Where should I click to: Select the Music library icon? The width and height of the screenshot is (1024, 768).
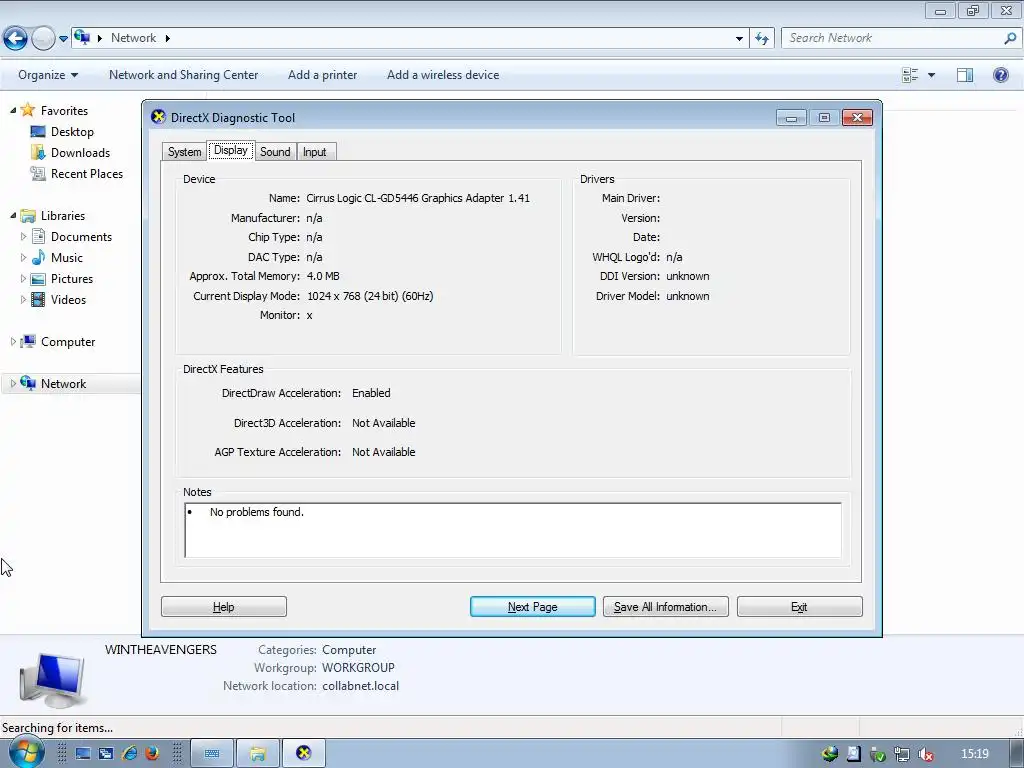(39, 257)
